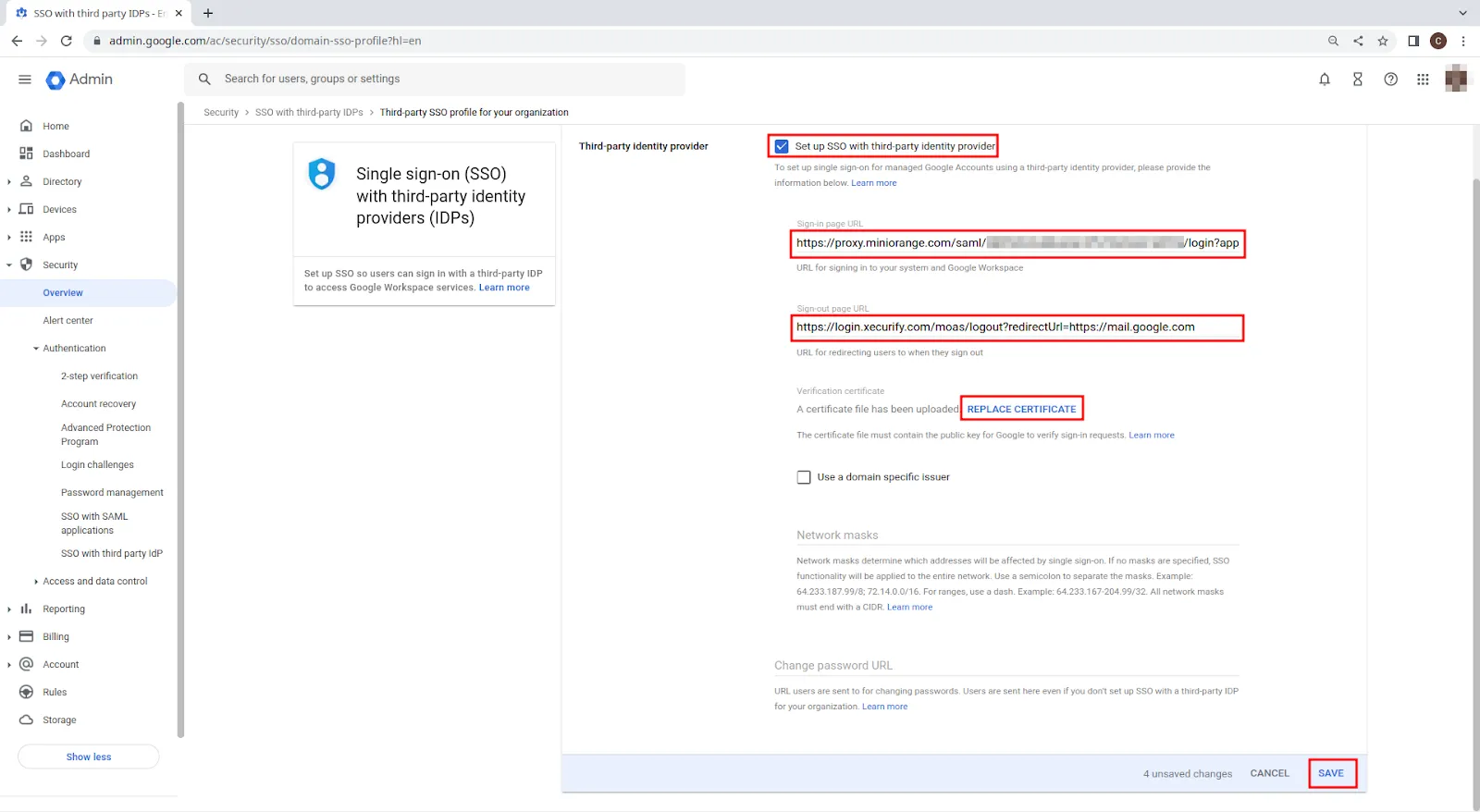Expand the Account section arrow
Screen dimensions: 1480x812
9,665
